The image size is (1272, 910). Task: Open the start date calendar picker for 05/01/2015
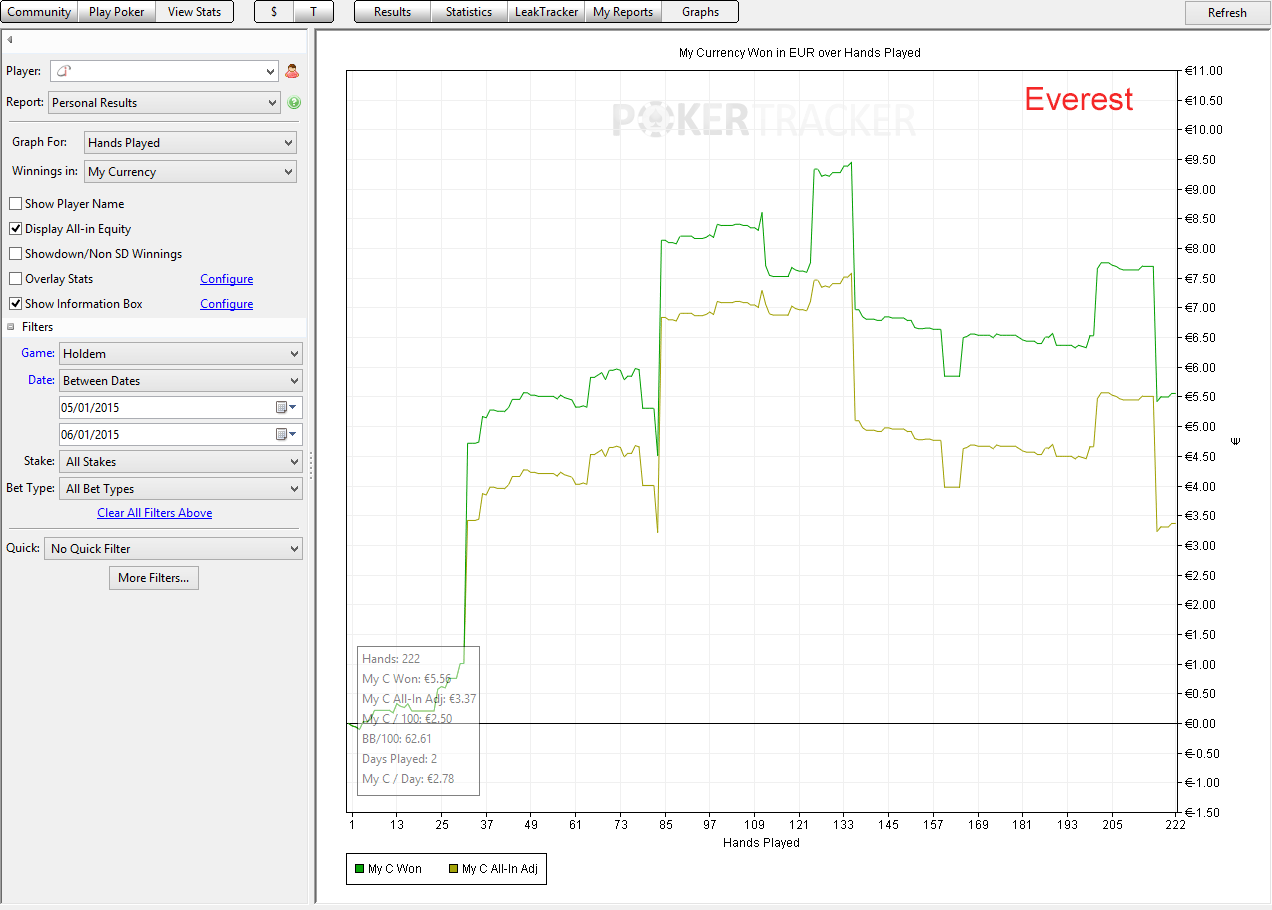click(286, 407)
